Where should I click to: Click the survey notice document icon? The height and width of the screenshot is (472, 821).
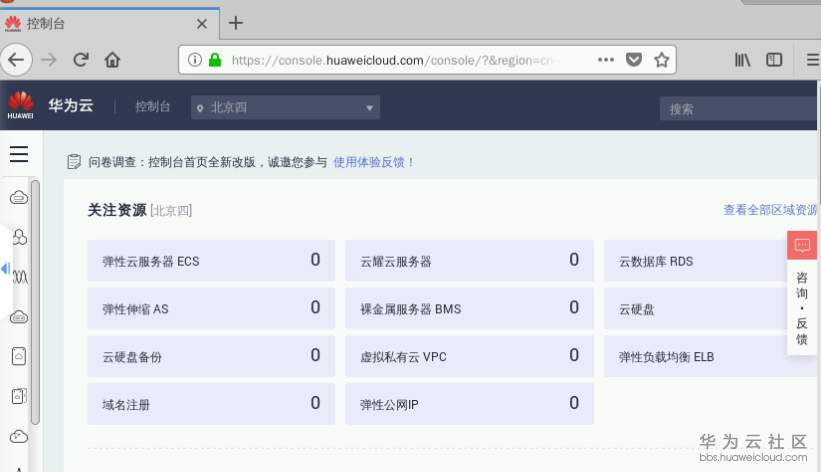point(74,162)
